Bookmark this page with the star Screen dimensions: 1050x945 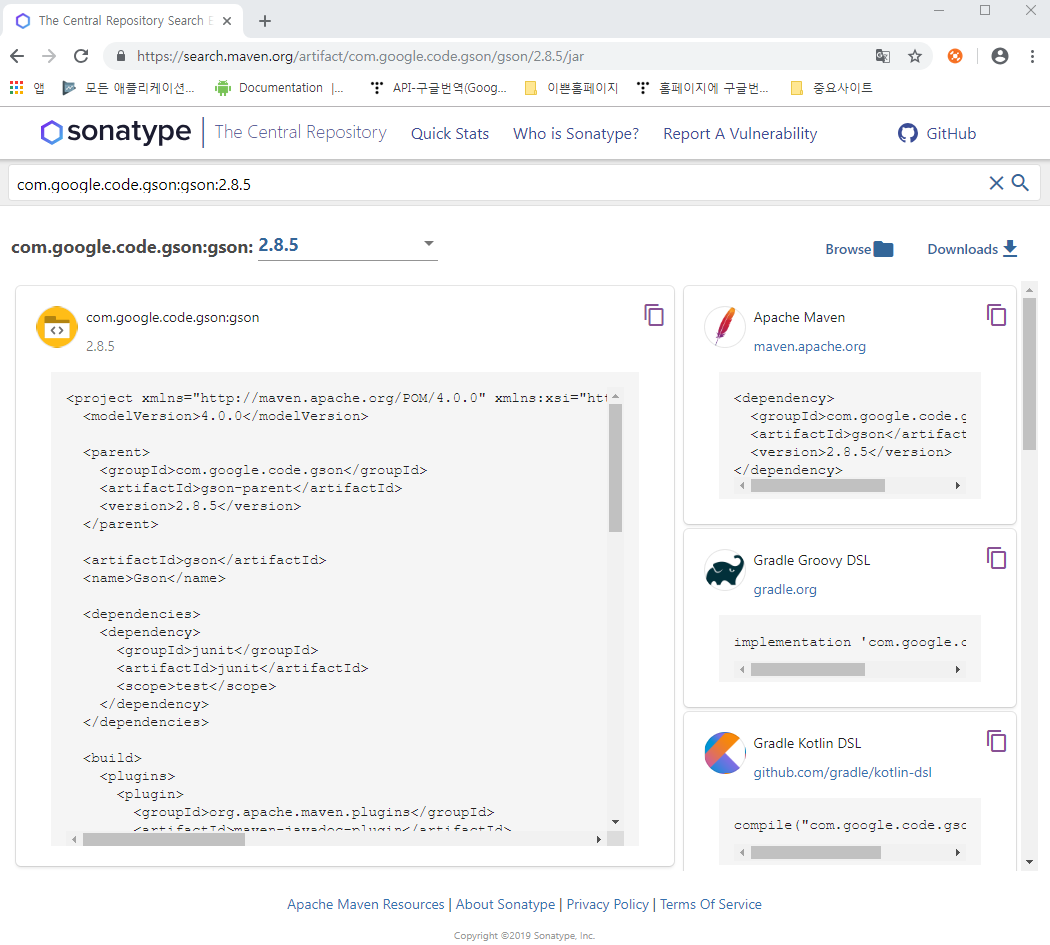[915, 56]
